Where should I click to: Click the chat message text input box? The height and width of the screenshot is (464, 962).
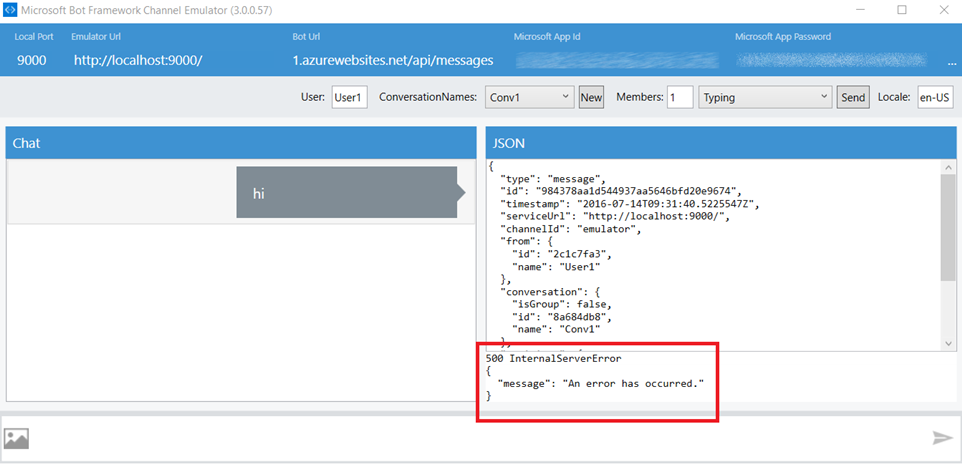[480, 438]
